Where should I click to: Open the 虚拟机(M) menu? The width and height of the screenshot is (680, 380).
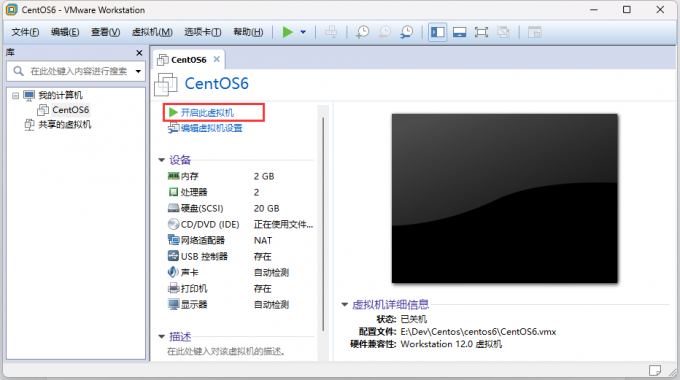pos(152,32)
